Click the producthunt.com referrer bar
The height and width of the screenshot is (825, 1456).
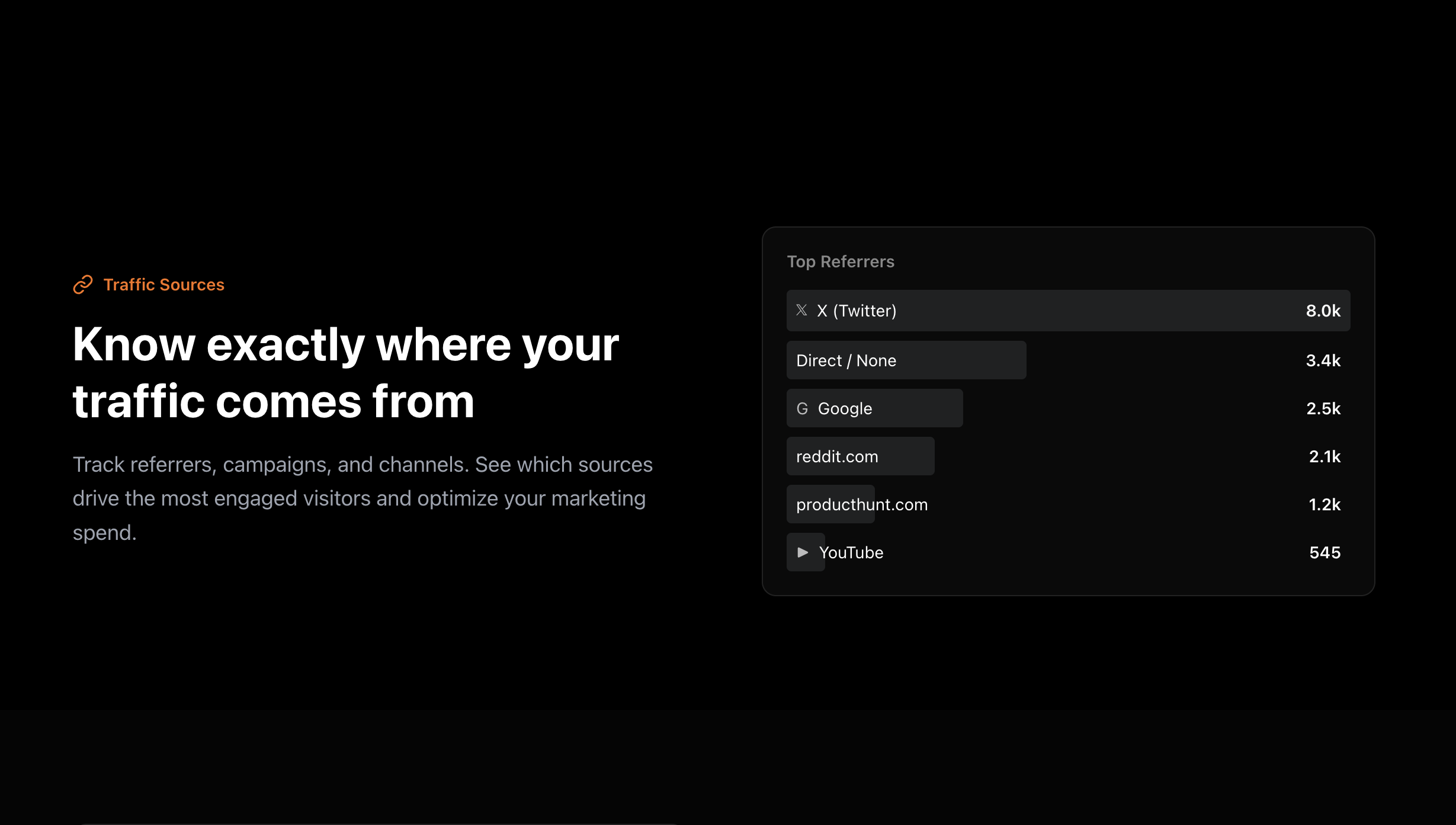(x=829, y=504)
